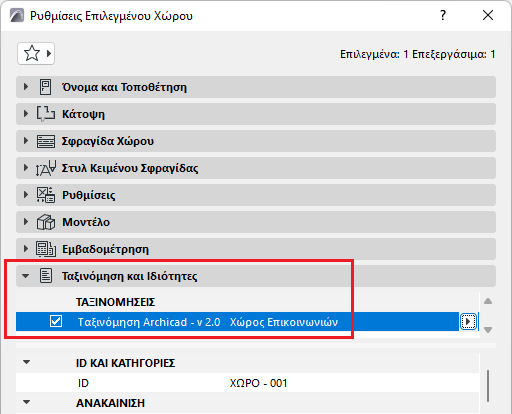Click the Εμβαδομέτρηση calculator icon
The image size is (512, 414).
46,249
